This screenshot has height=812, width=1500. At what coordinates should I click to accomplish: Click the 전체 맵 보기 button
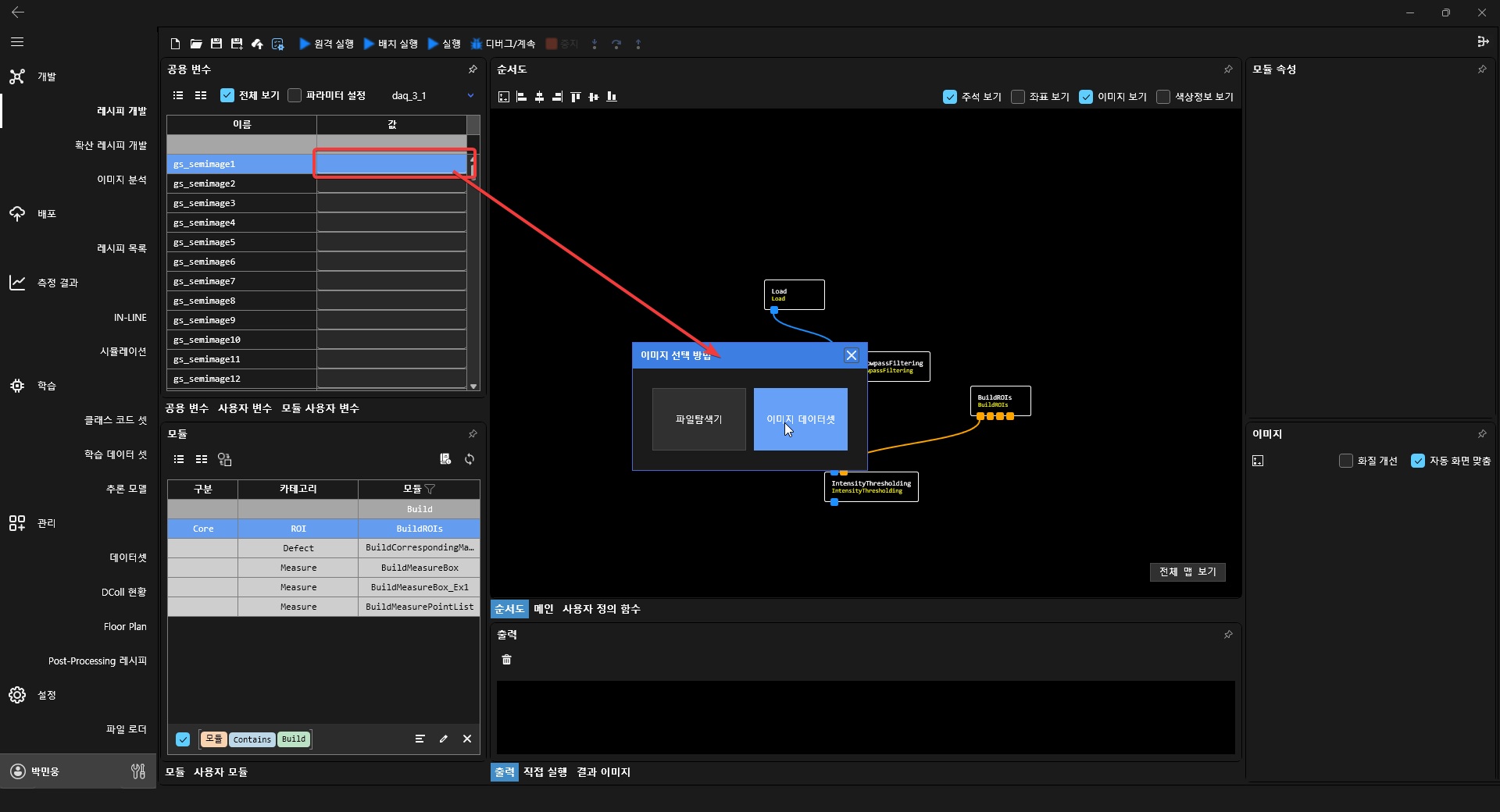[x=1187, y=572]
